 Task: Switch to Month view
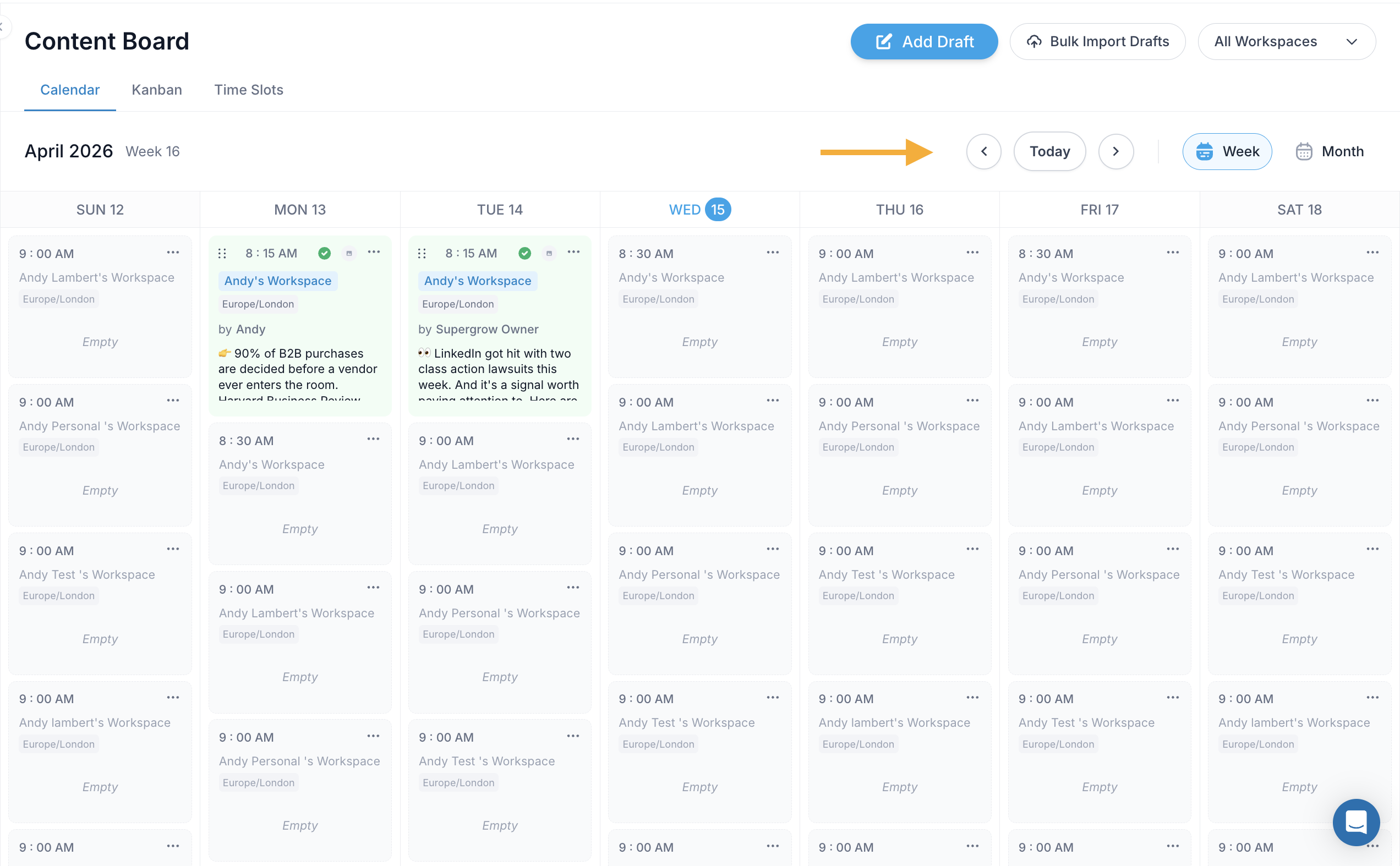pyautogui.click(x=1330, y=151)
